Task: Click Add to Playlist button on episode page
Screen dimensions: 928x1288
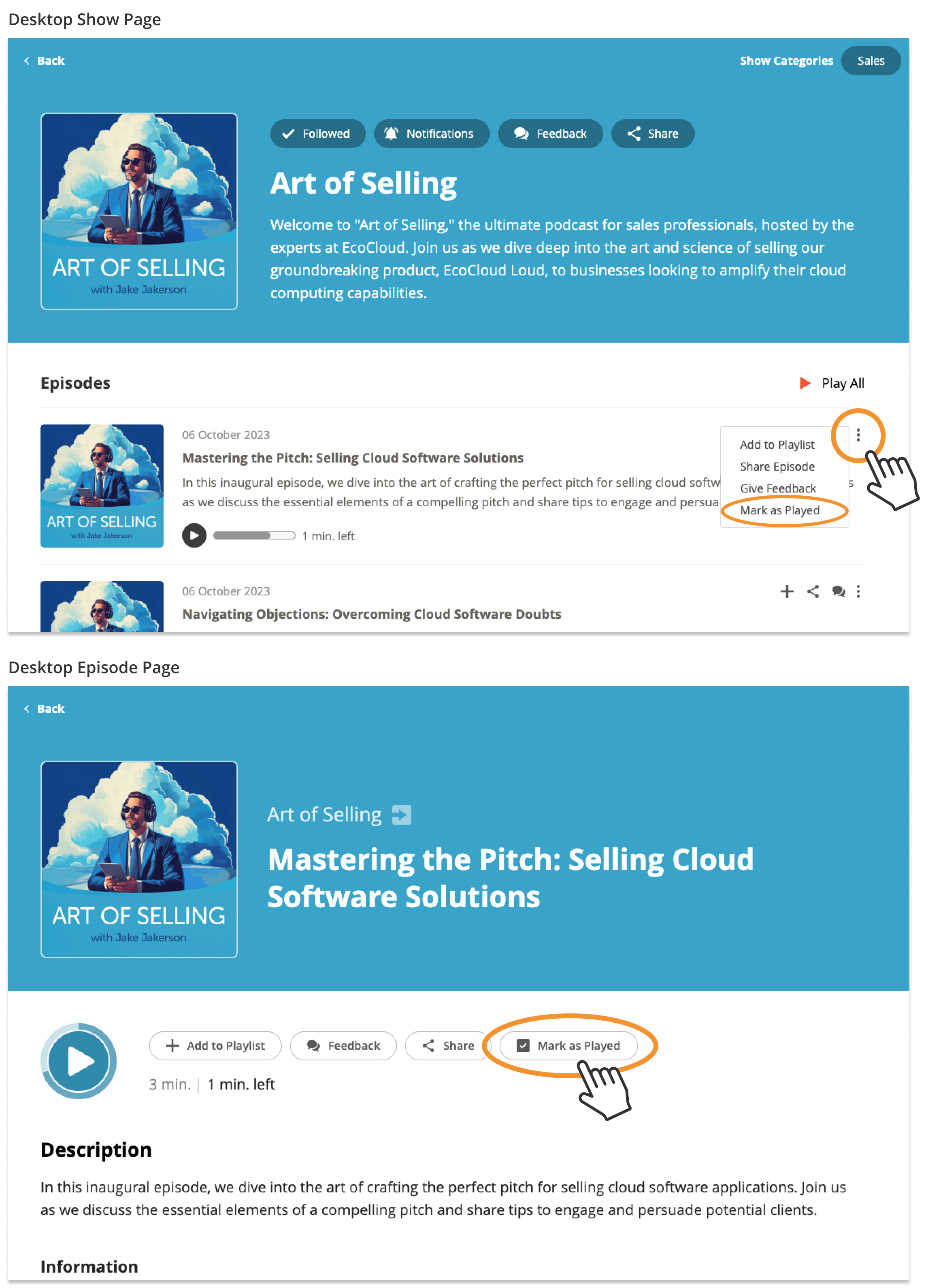Action: coord(215,1045)
